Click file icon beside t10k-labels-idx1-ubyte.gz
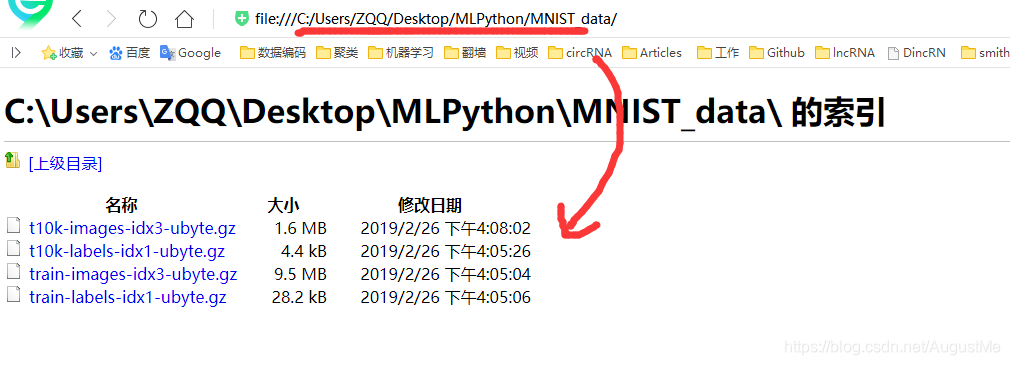This screenshot has width=1010, height=365. coord(14,248)
